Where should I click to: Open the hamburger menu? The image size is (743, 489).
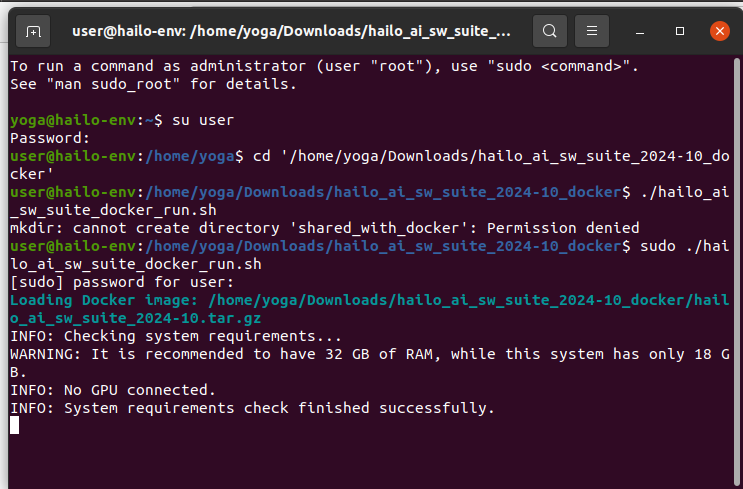593,31
